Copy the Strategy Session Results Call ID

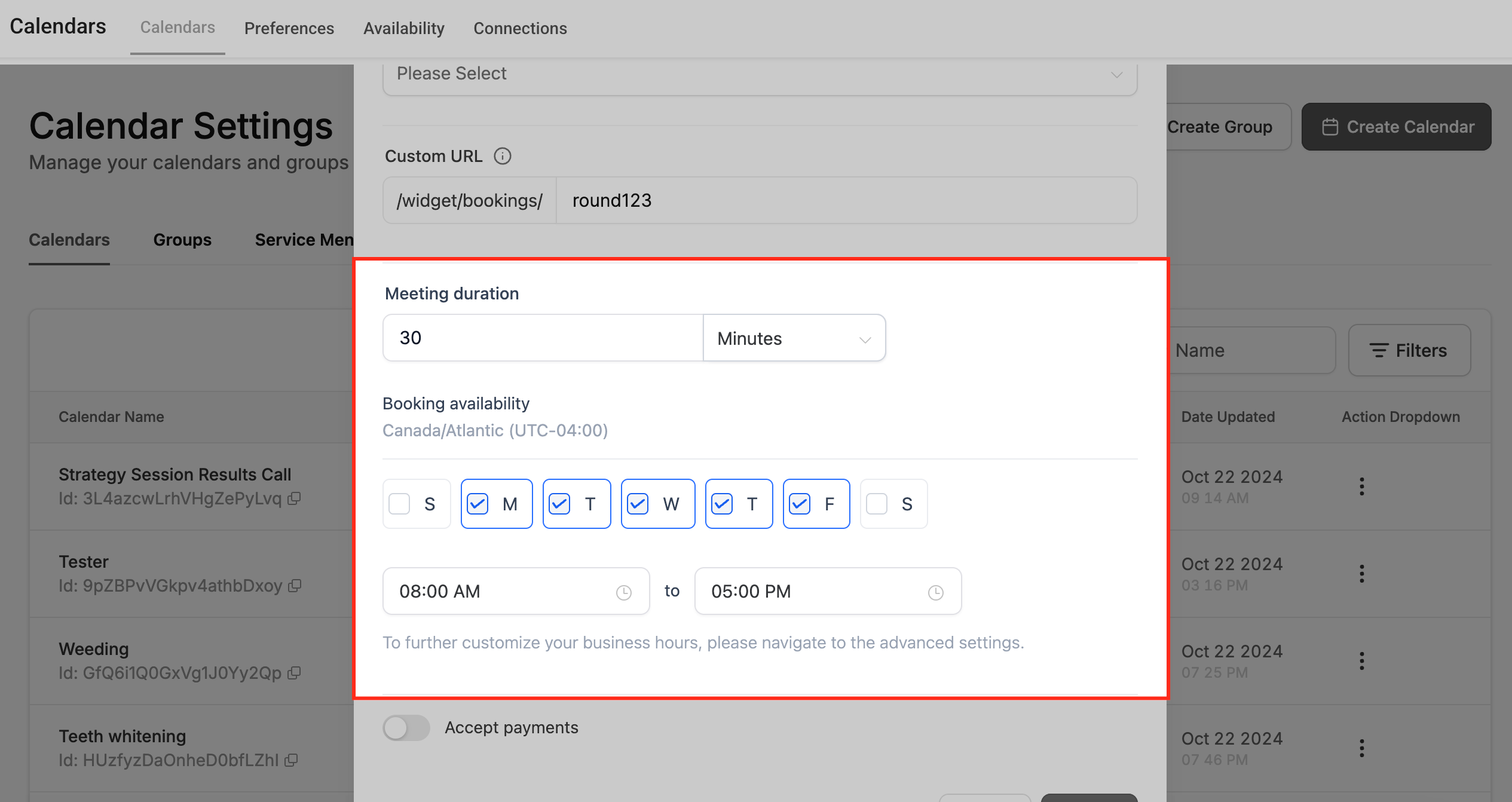pos(294,498)
